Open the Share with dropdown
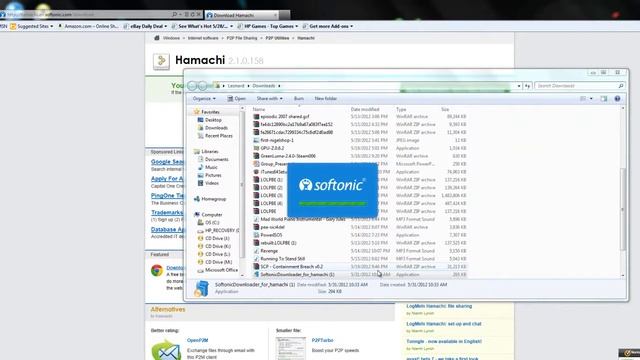This screenshot has height=360, width=640. pos(269,98)
